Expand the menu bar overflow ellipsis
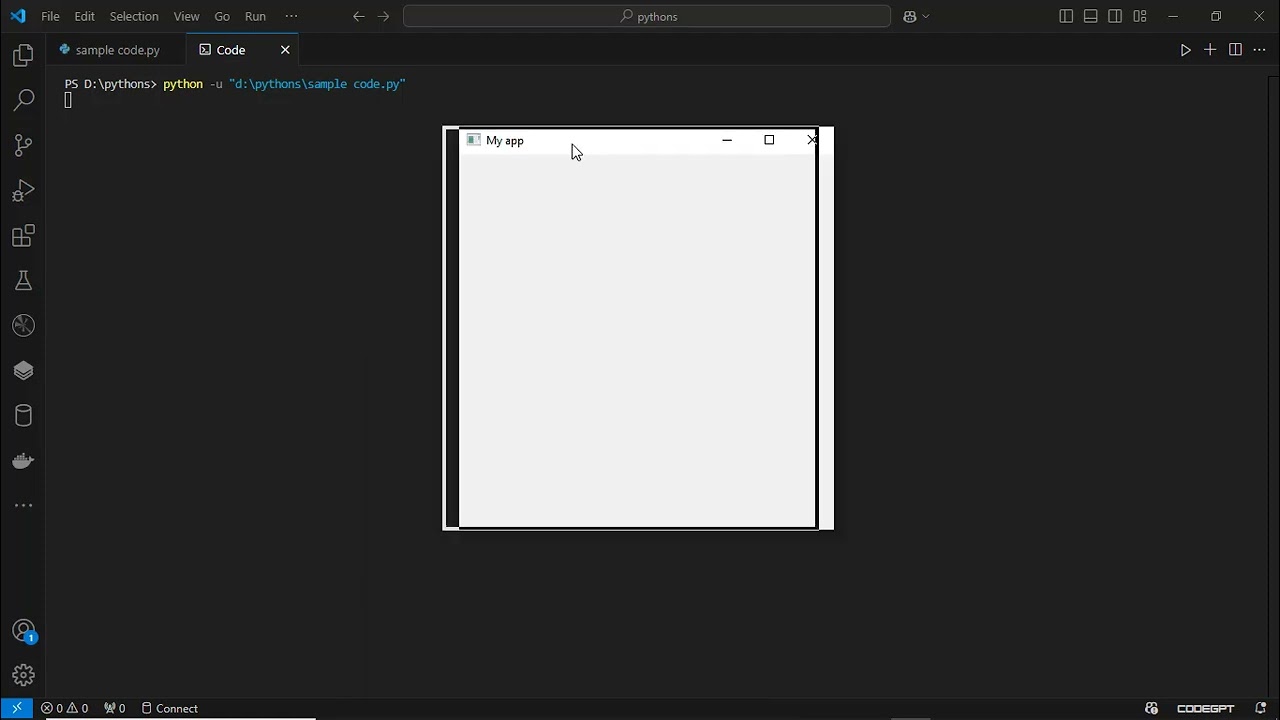 pos(291,16)
